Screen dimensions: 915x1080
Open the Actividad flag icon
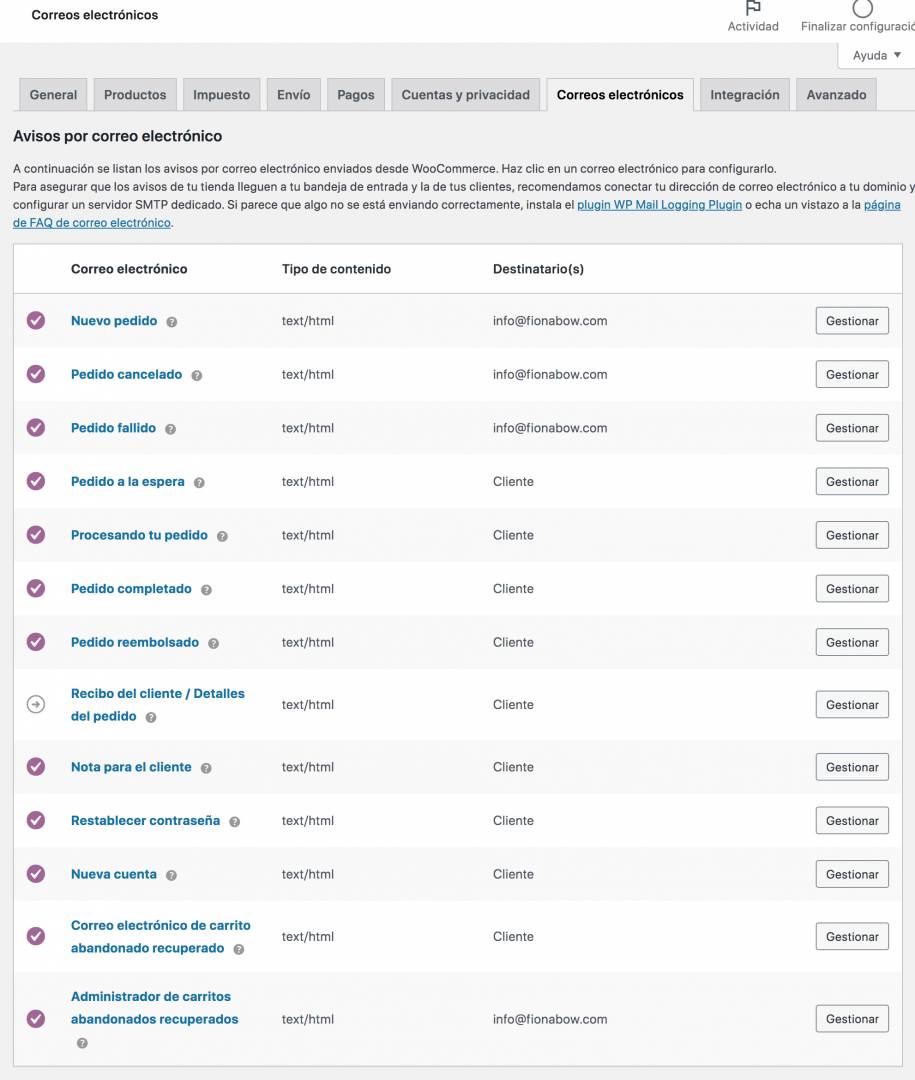(x=753, y=8)
